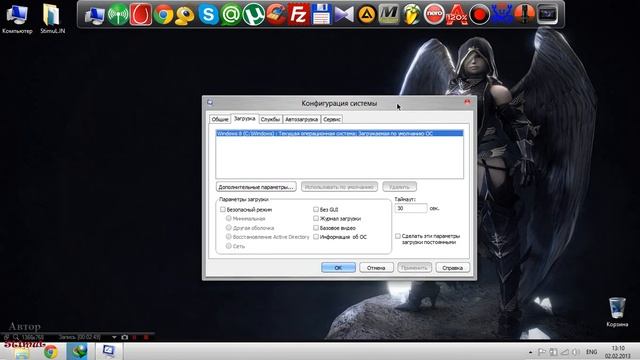Switch to the Сервис tab
This screenshot has height=360, width=640.
coord(332,119)
